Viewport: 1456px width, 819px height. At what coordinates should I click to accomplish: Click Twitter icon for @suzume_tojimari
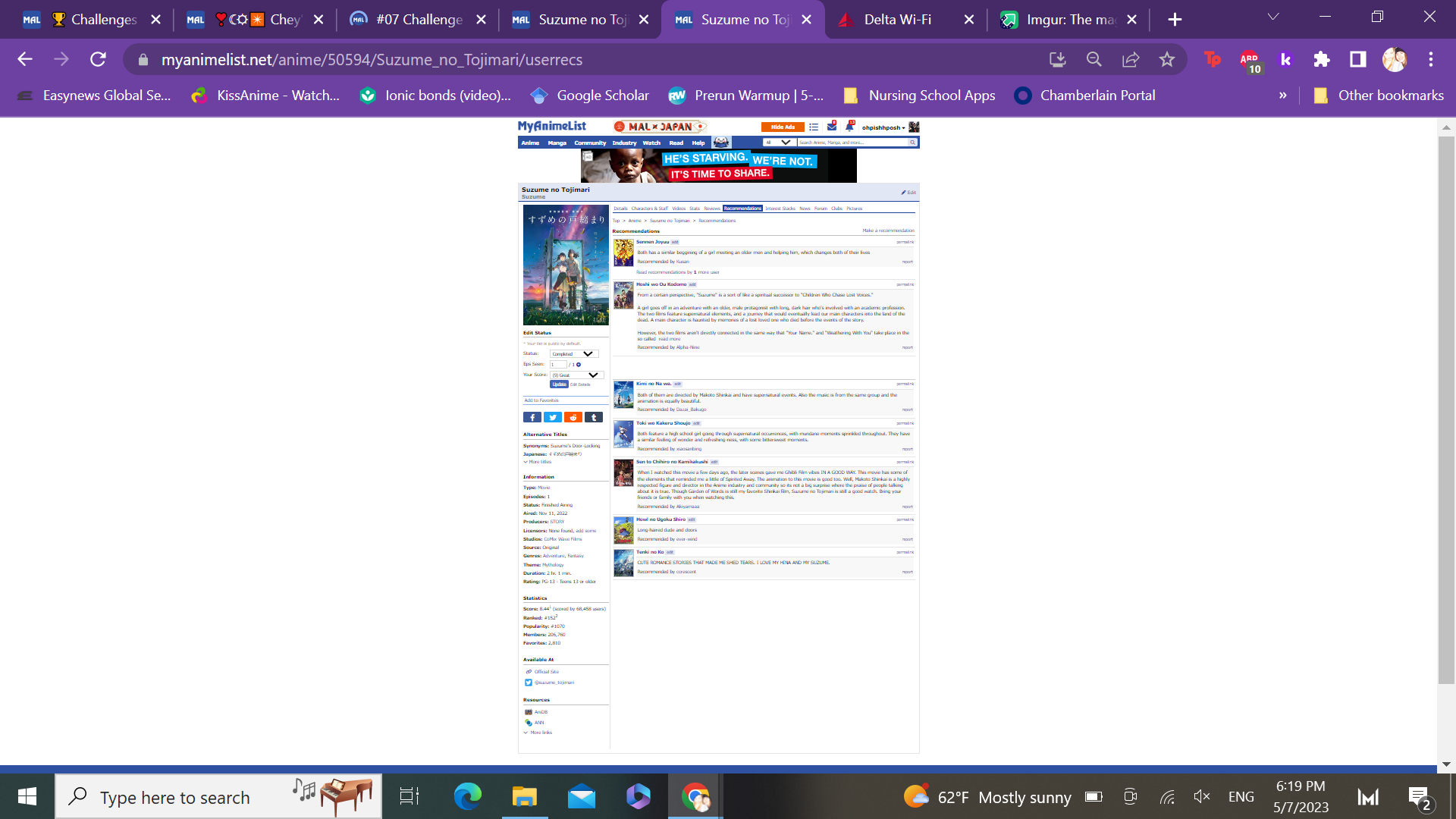529,682
